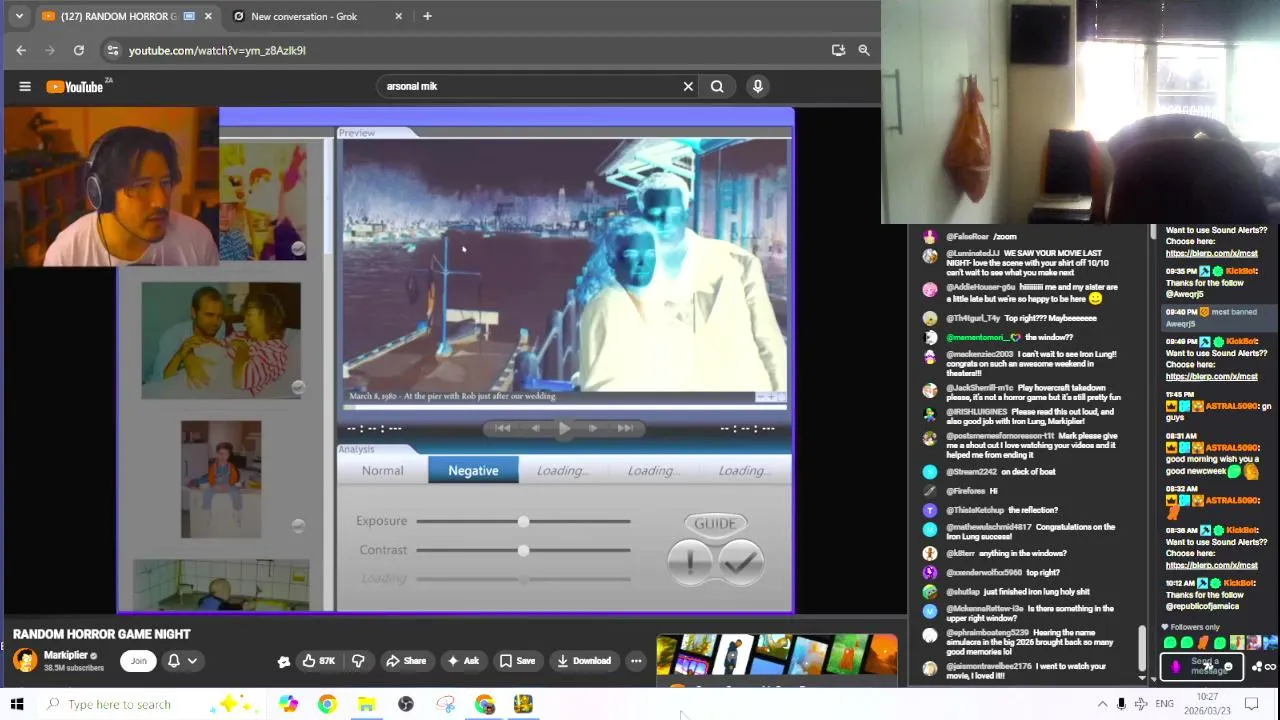This screenshot has height=720, width=1280.
Task: Click the browser forward arrow
Action: [x=50, y=50]
